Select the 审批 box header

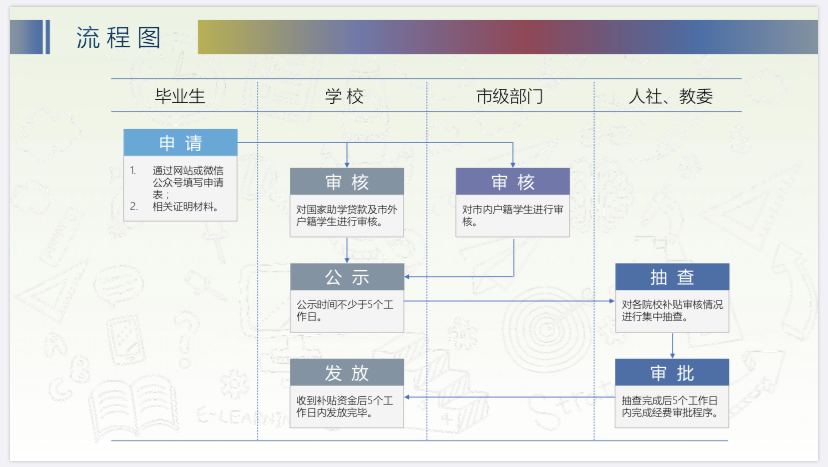(672, 372)
